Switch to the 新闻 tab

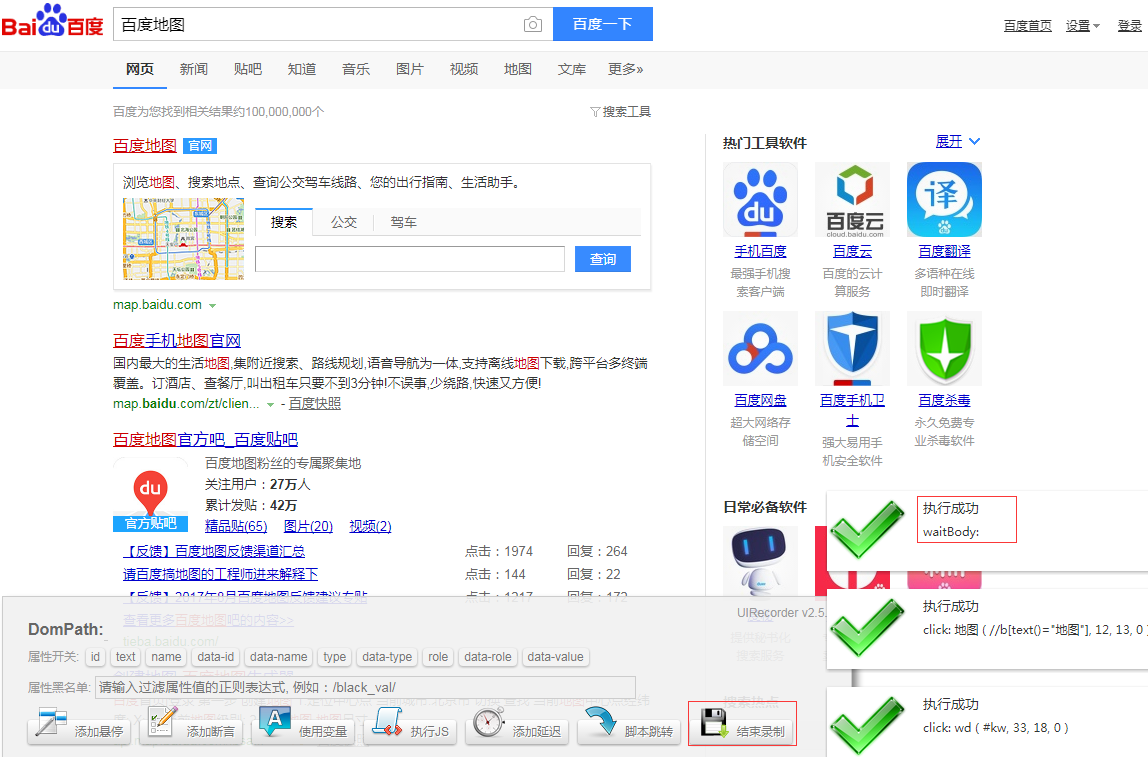[193, 69]
